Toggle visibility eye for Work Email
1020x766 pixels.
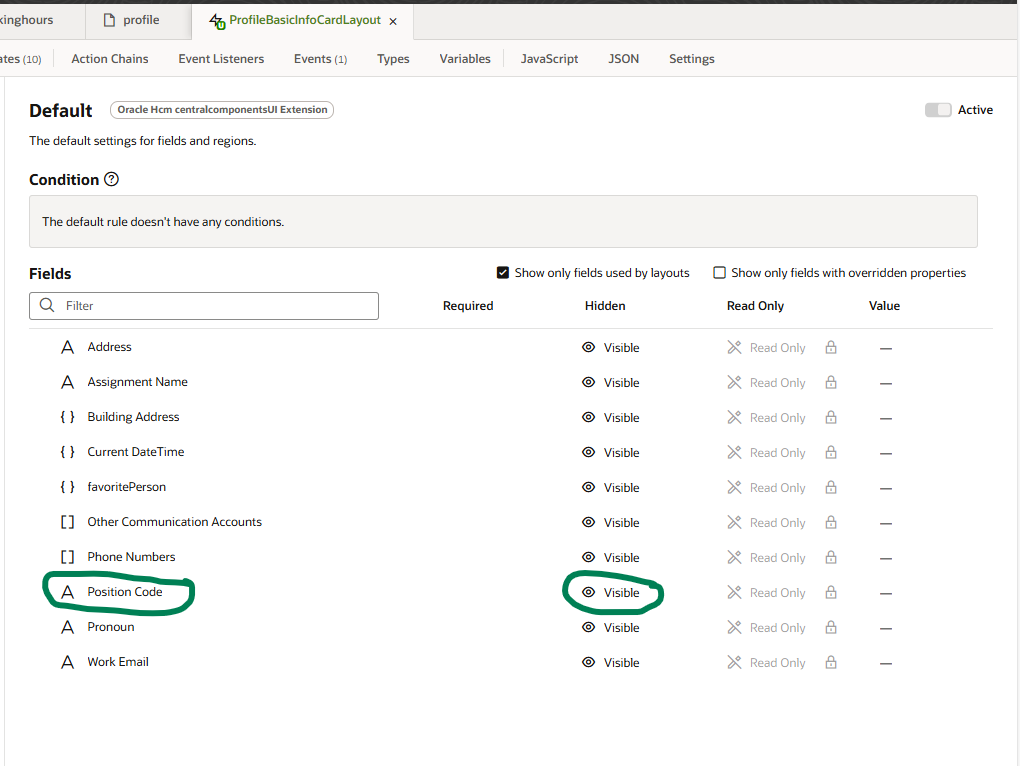(x=588, y=663)
